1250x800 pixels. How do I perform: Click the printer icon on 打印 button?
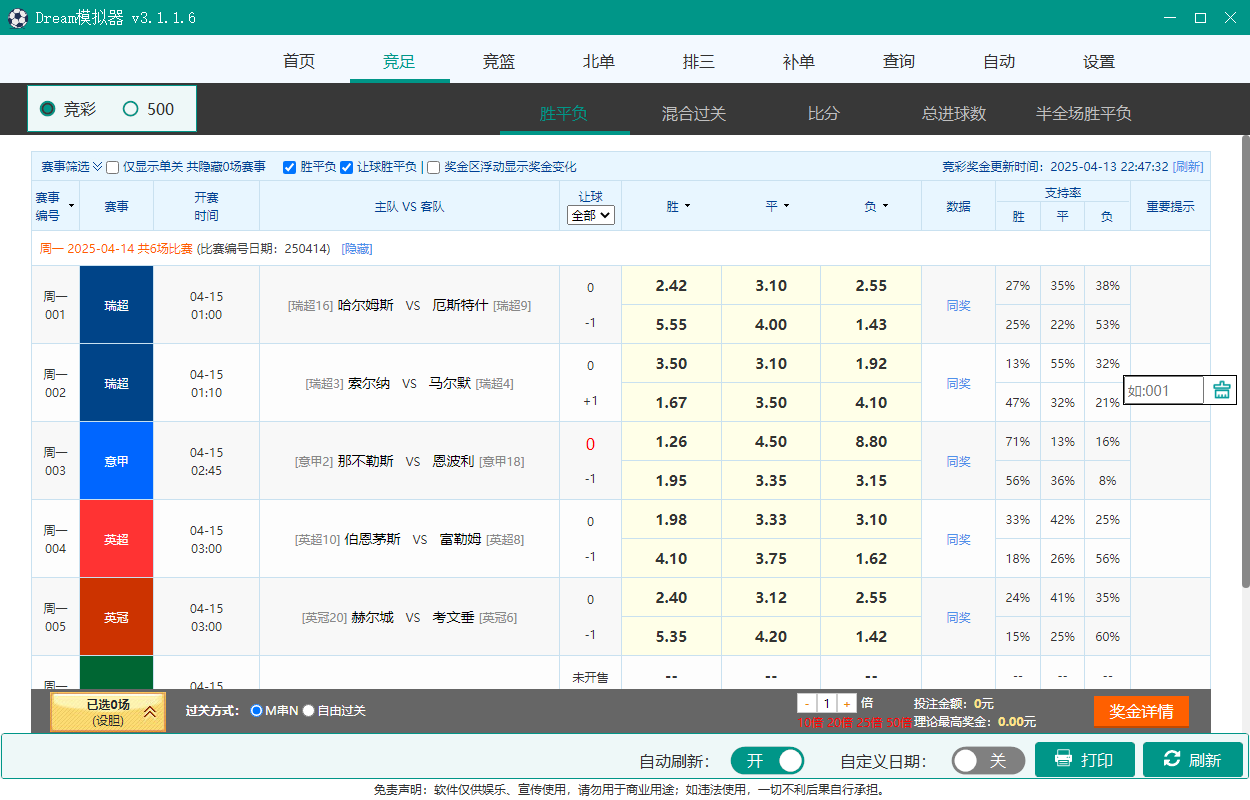tap(1063, 760)
